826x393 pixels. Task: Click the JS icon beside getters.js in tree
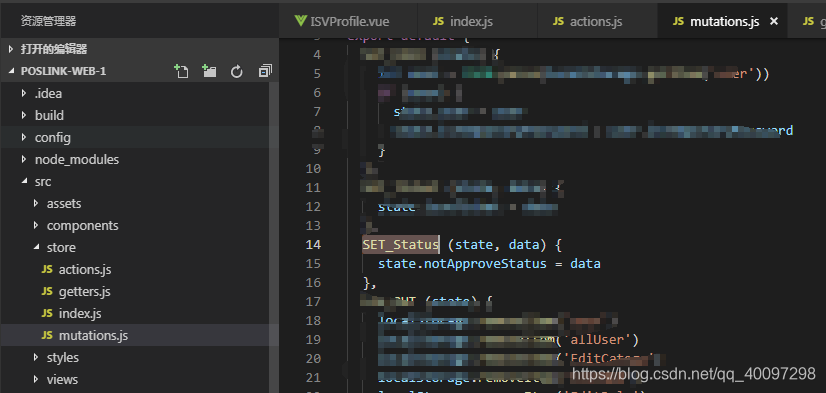(47, 291)
